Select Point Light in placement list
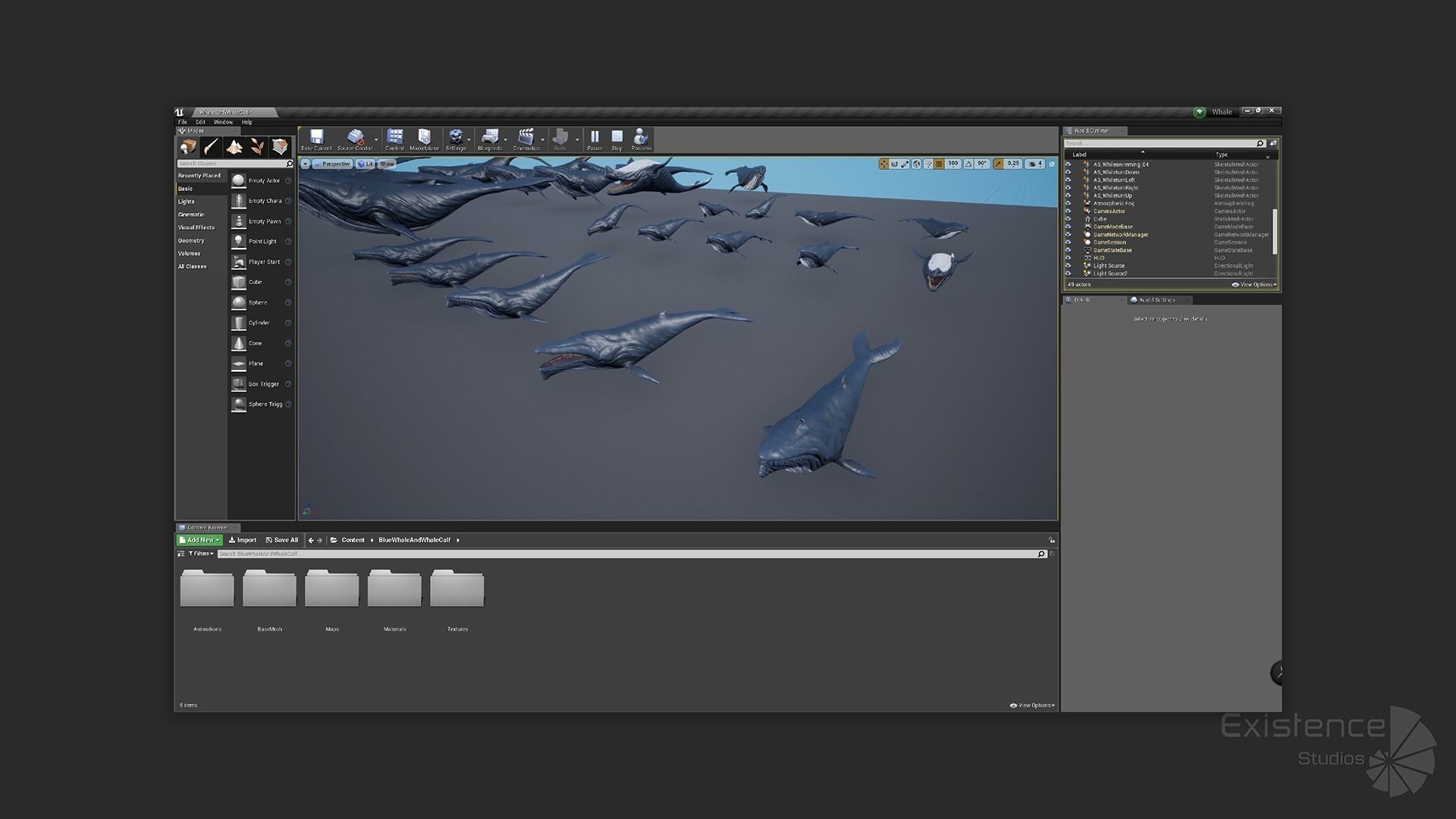Screen dimensions: 1456x819 [x=262, y=241]
